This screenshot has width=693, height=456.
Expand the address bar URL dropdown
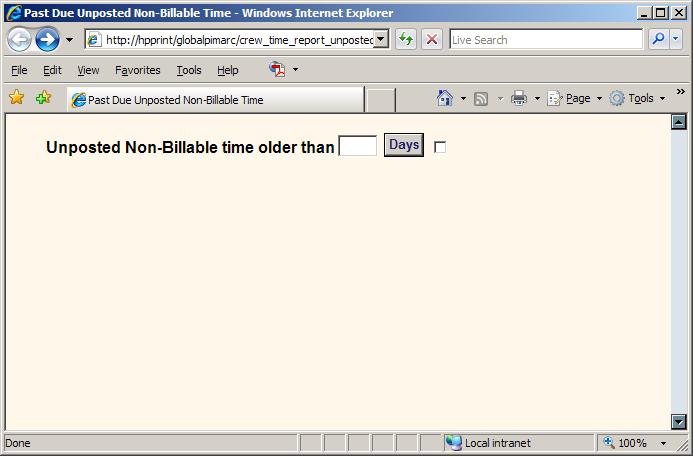click(380, 40)
